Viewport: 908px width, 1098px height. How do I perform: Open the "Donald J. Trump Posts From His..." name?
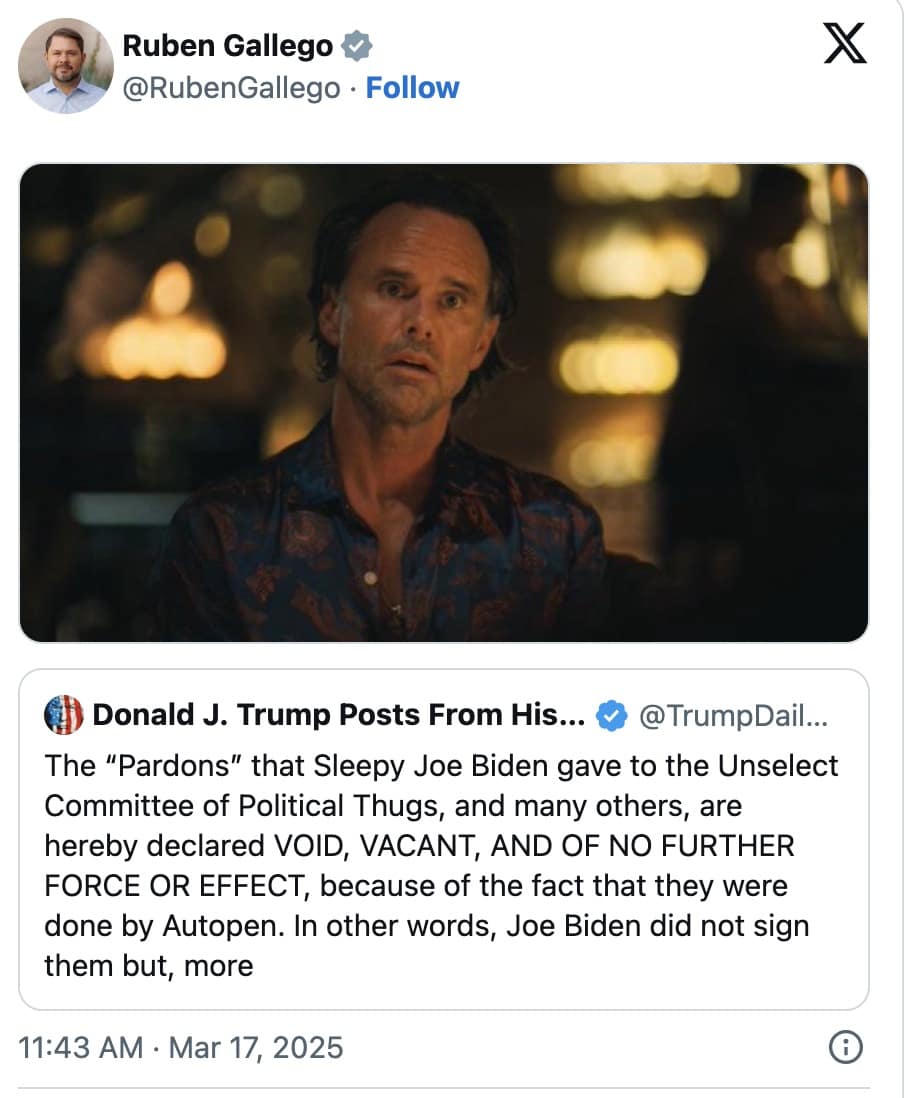pyautogui.click(x=338, y=715)
